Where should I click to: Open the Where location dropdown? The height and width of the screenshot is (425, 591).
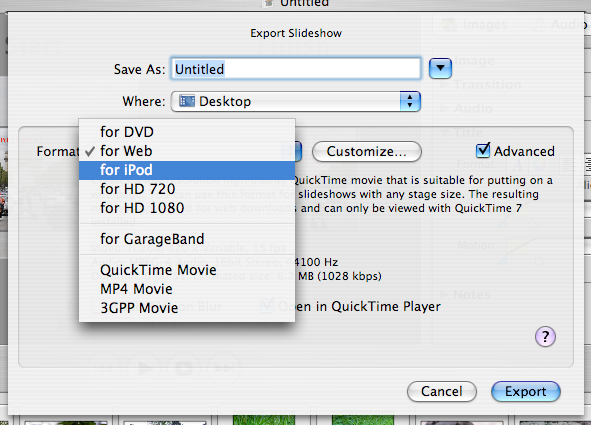(x=296, y=101)
